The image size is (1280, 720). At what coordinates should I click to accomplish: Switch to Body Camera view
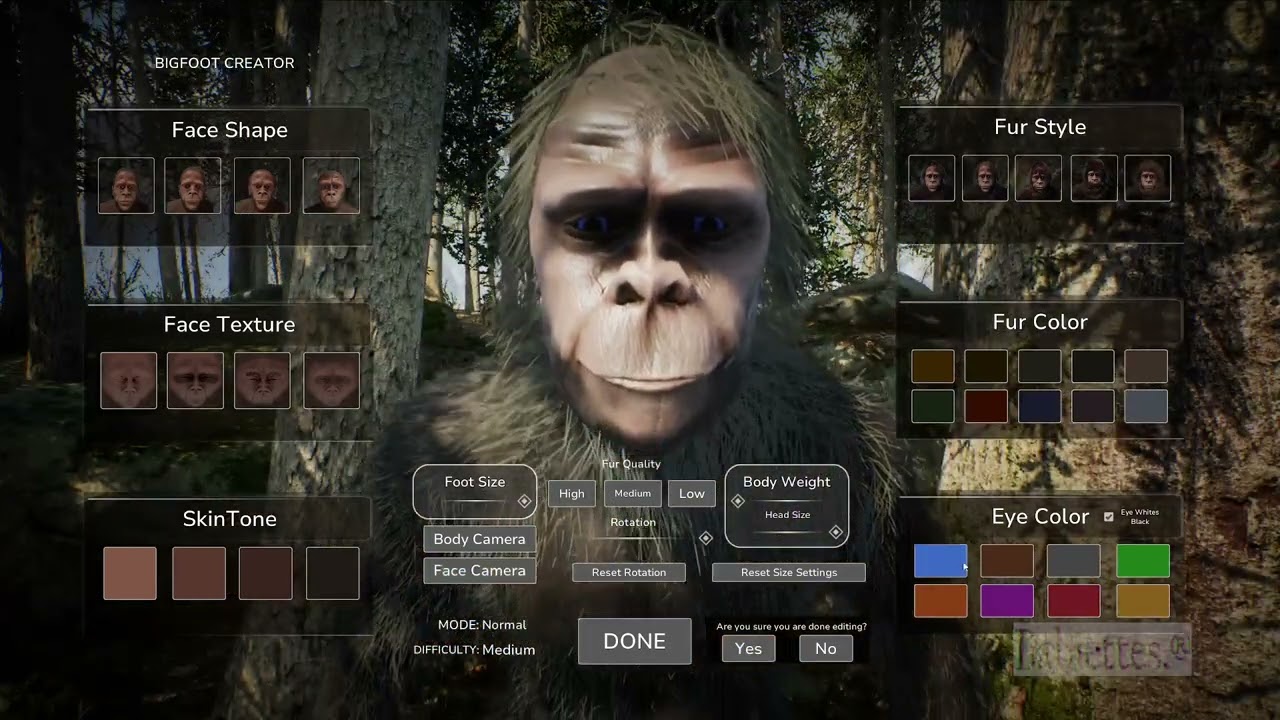[480, 539]
